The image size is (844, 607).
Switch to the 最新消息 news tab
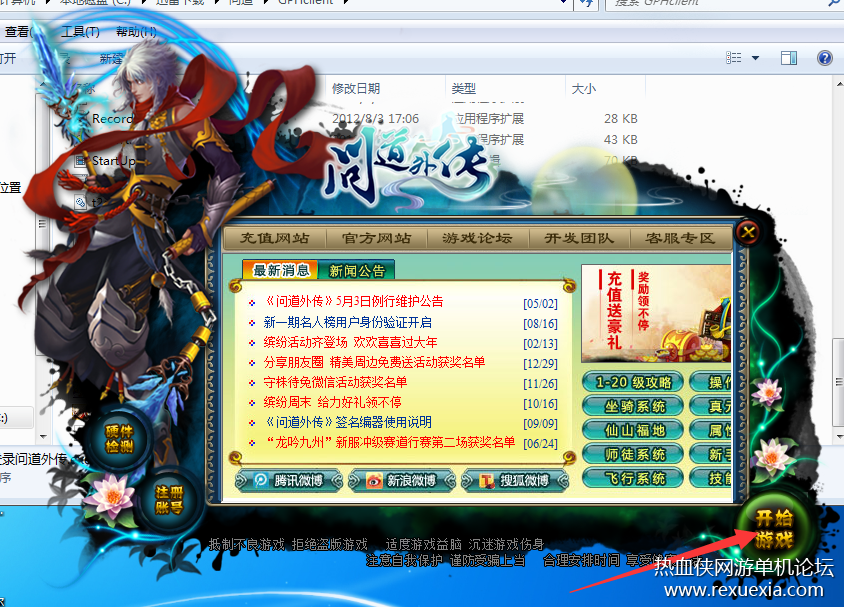[281, 270]
